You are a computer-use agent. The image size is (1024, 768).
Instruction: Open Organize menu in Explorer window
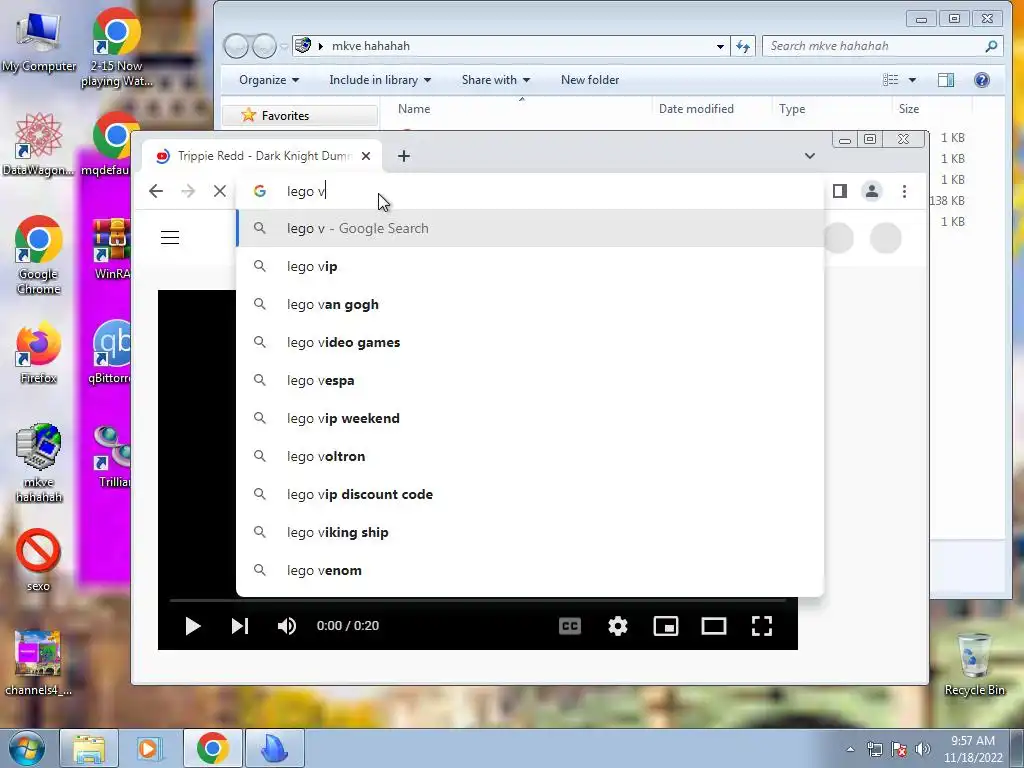[268, 80]
